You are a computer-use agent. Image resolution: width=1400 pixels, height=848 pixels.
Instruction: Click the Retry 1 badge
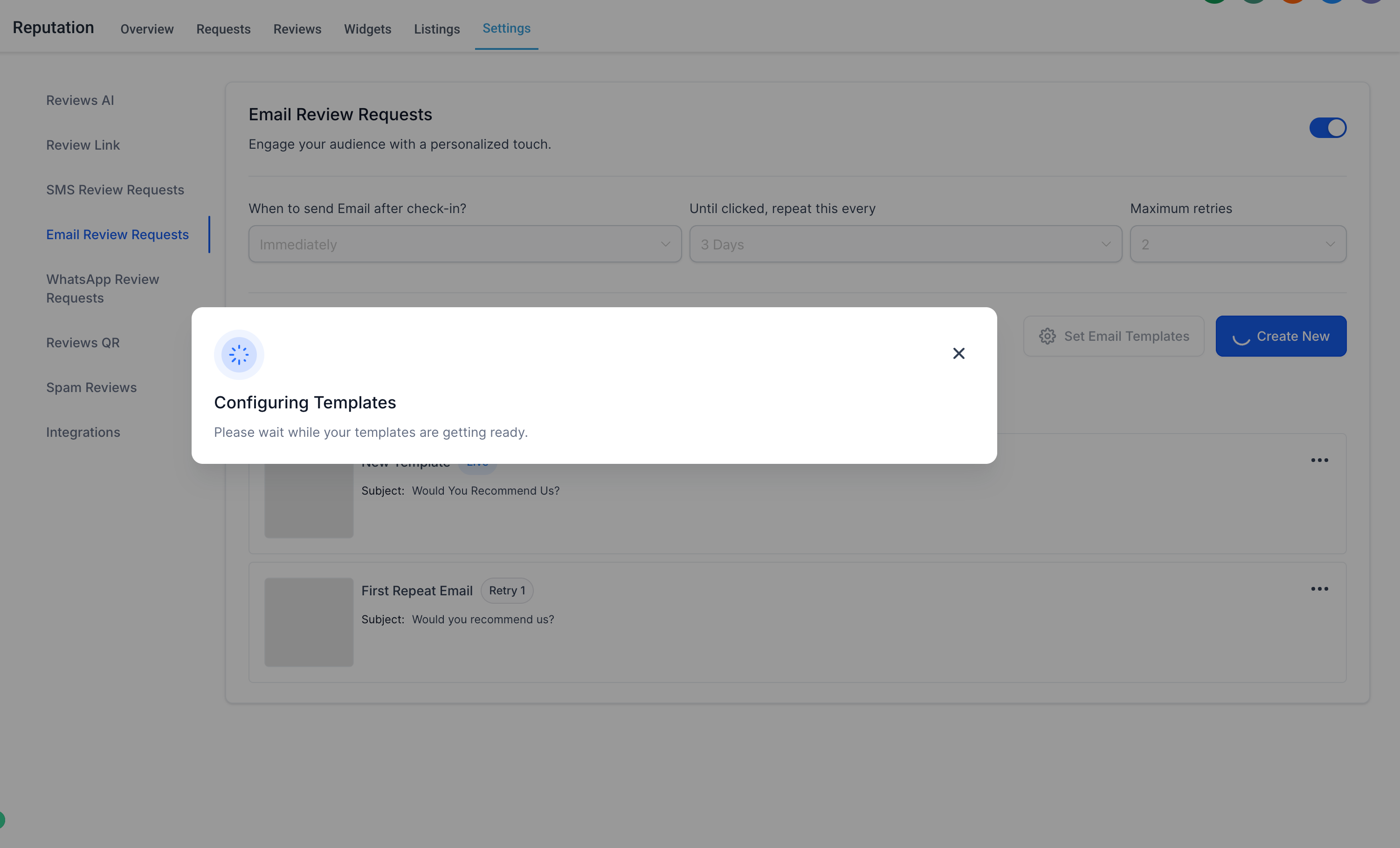tap(506, 590)
